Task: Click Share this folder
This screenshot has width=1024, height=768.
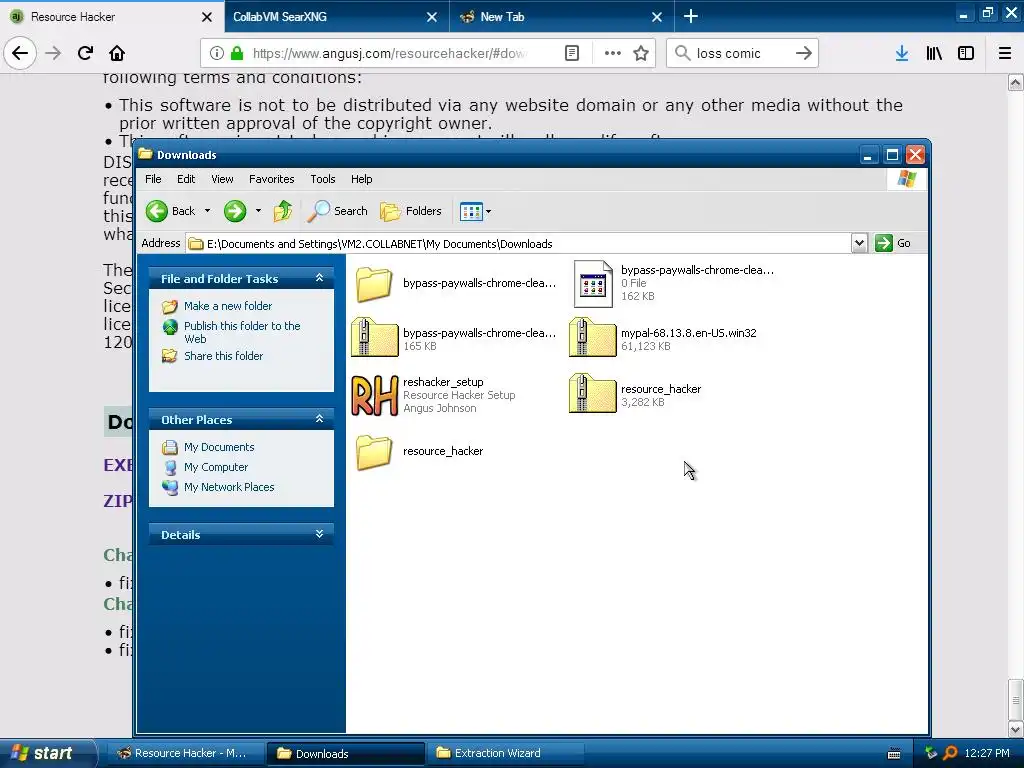Action: (x=223, y=356)
